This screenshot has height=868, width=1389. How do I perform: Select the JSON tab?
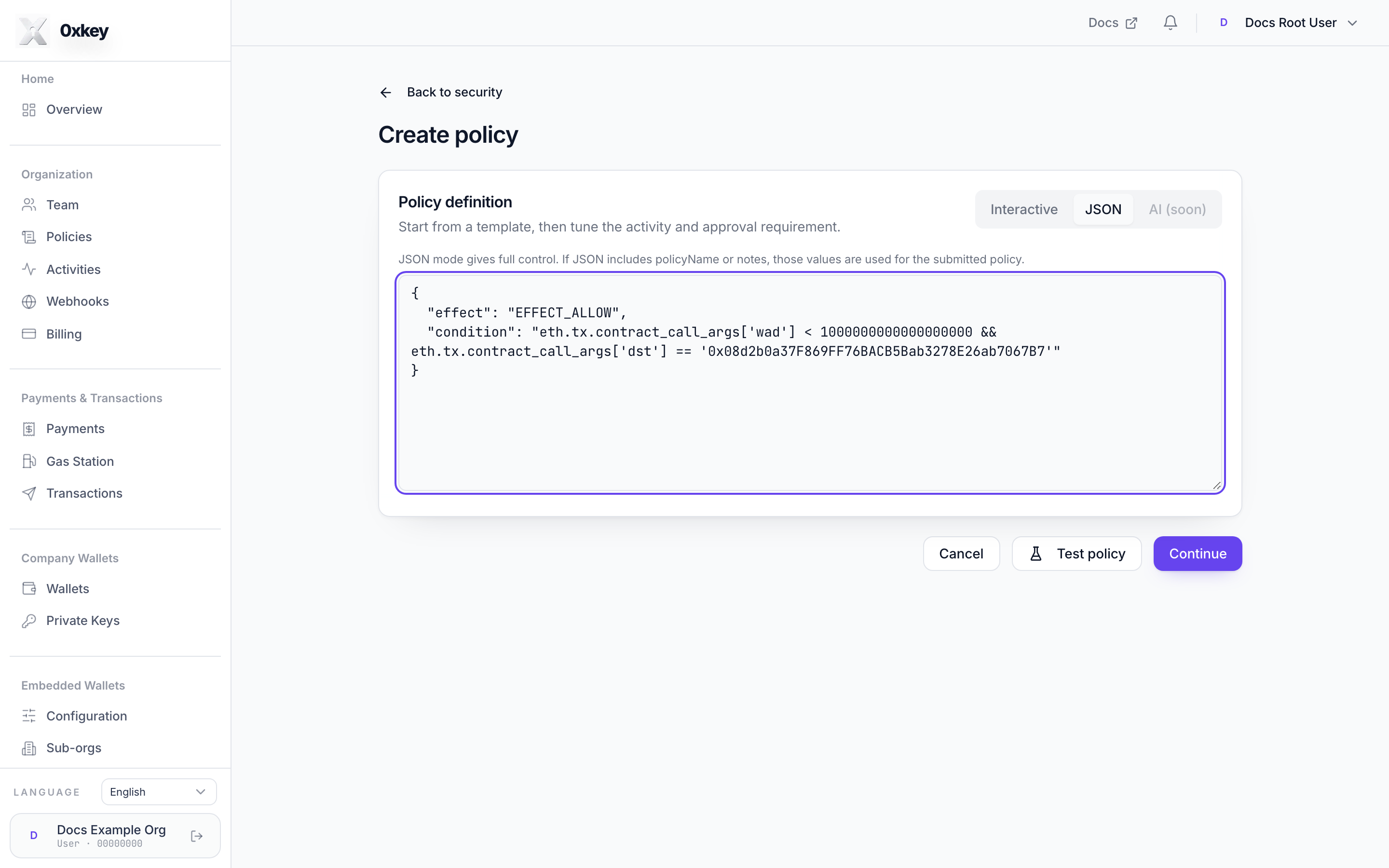point(1103,210)
